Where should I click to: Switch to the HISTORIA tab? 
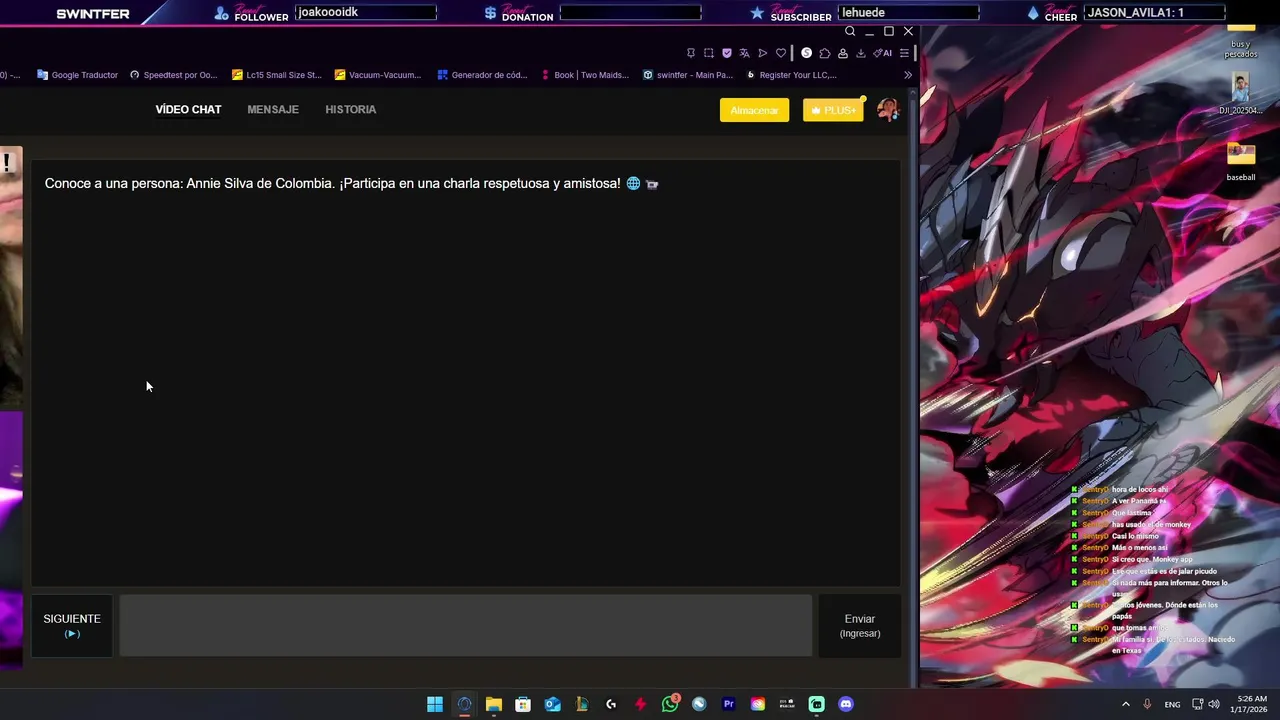[x=350, y=110]
